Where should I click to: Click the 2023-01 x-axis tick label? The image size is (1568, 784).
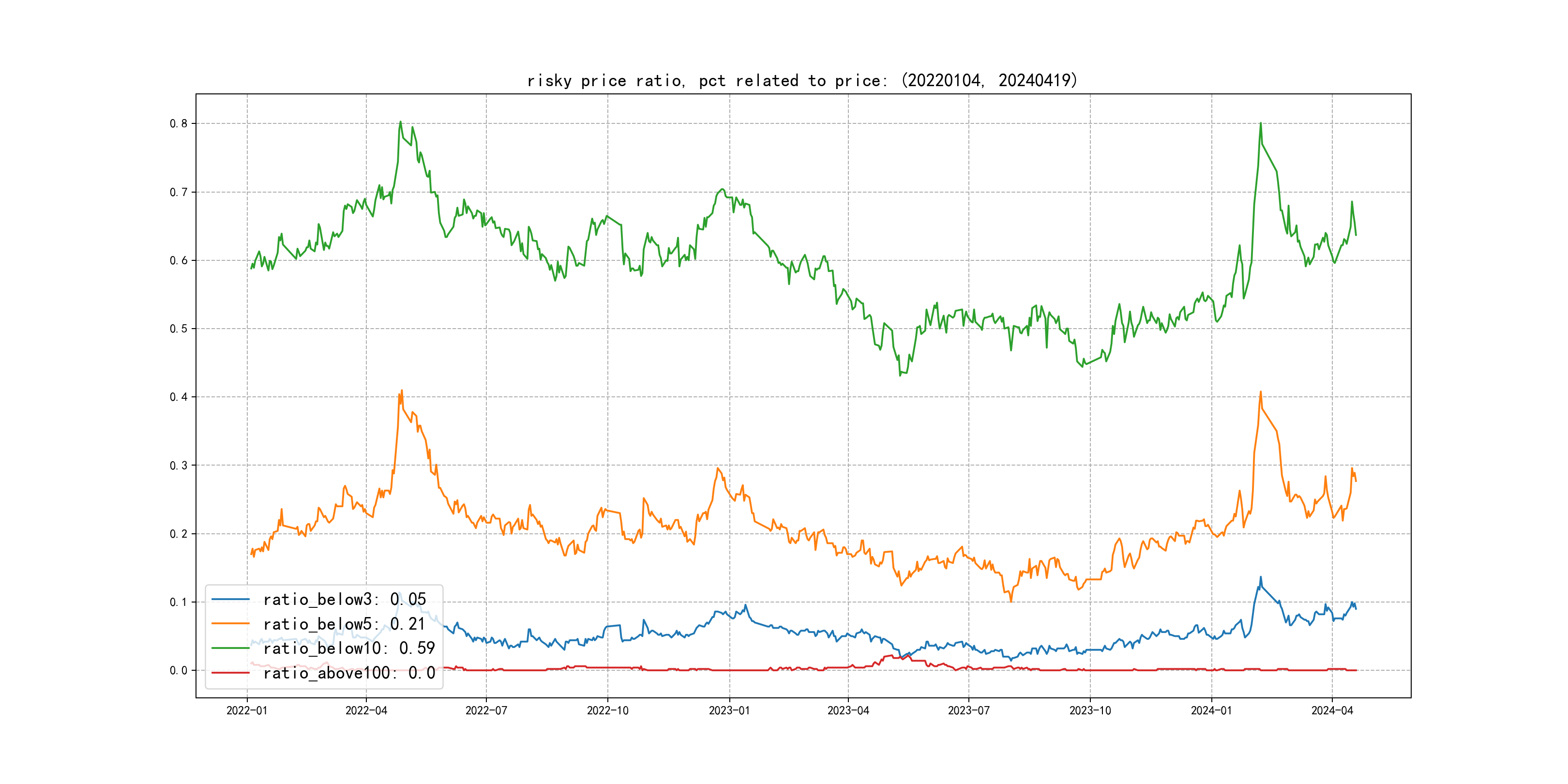[729, 710]
